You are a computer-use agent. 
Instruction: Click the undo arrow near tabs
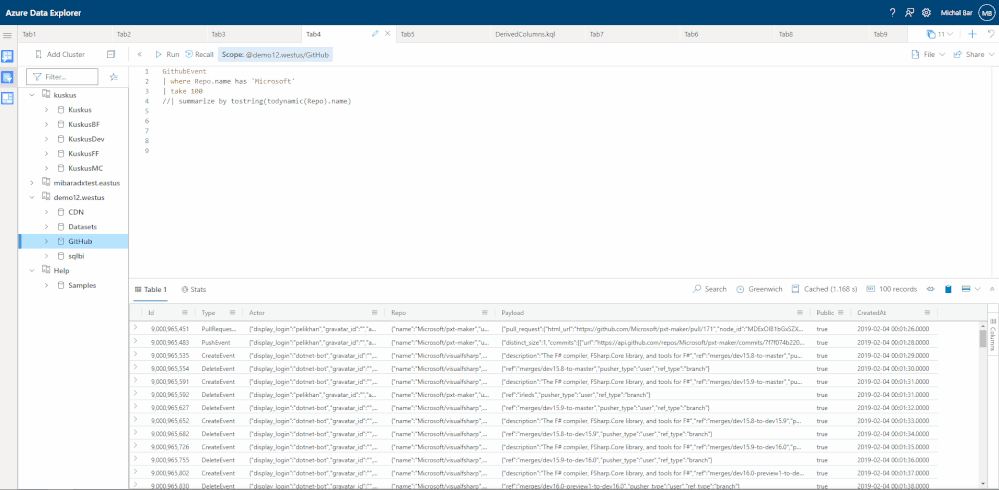(x=989, y=34)
